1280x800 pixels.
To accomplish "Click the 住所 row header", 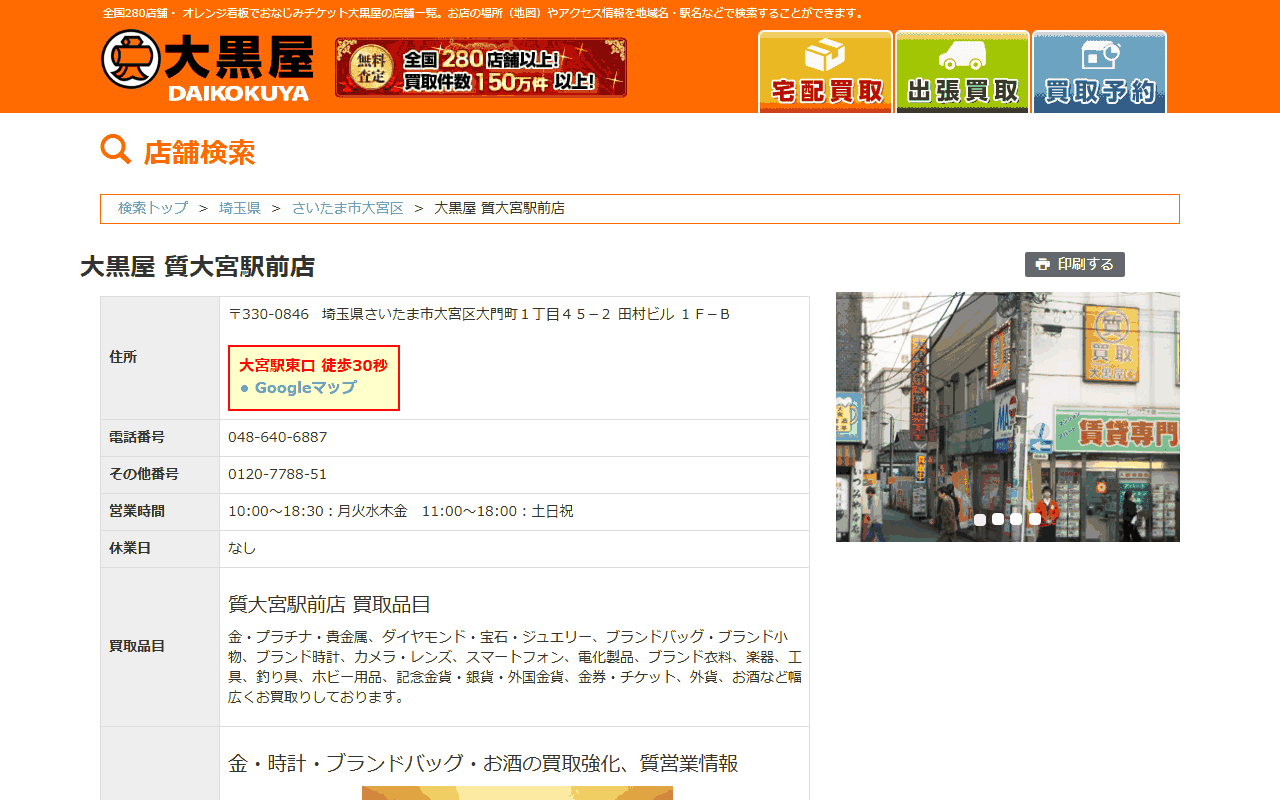I will pos(160,357).
